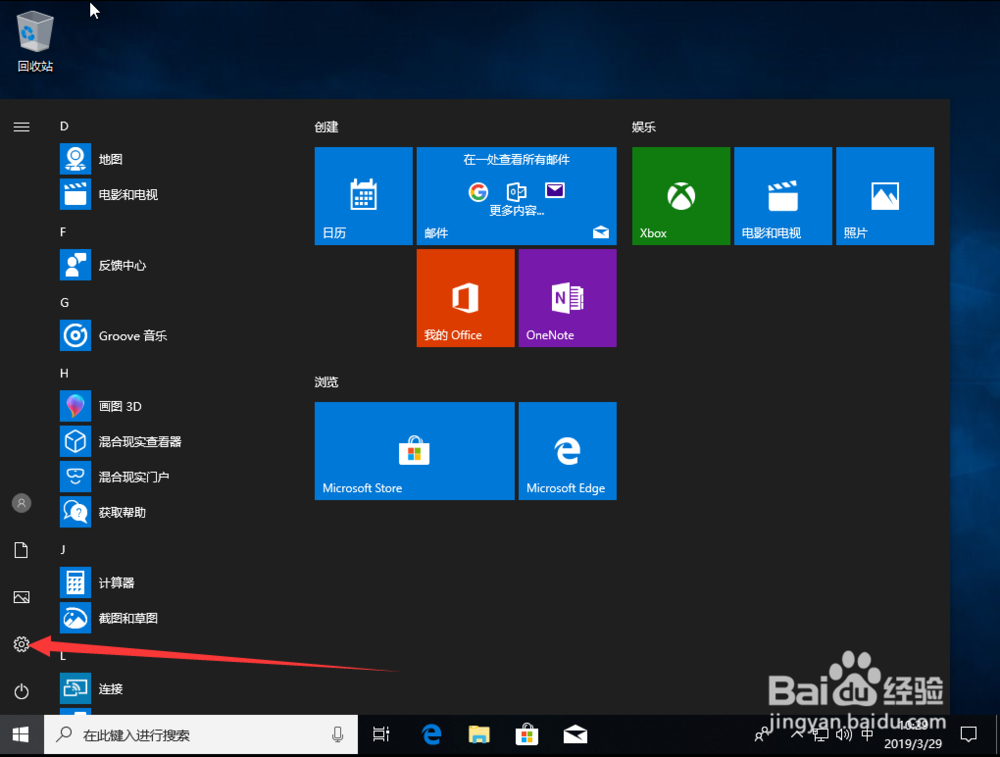Expand hidden tray icons chevron

pyautogui.click(x=797, y=735)
